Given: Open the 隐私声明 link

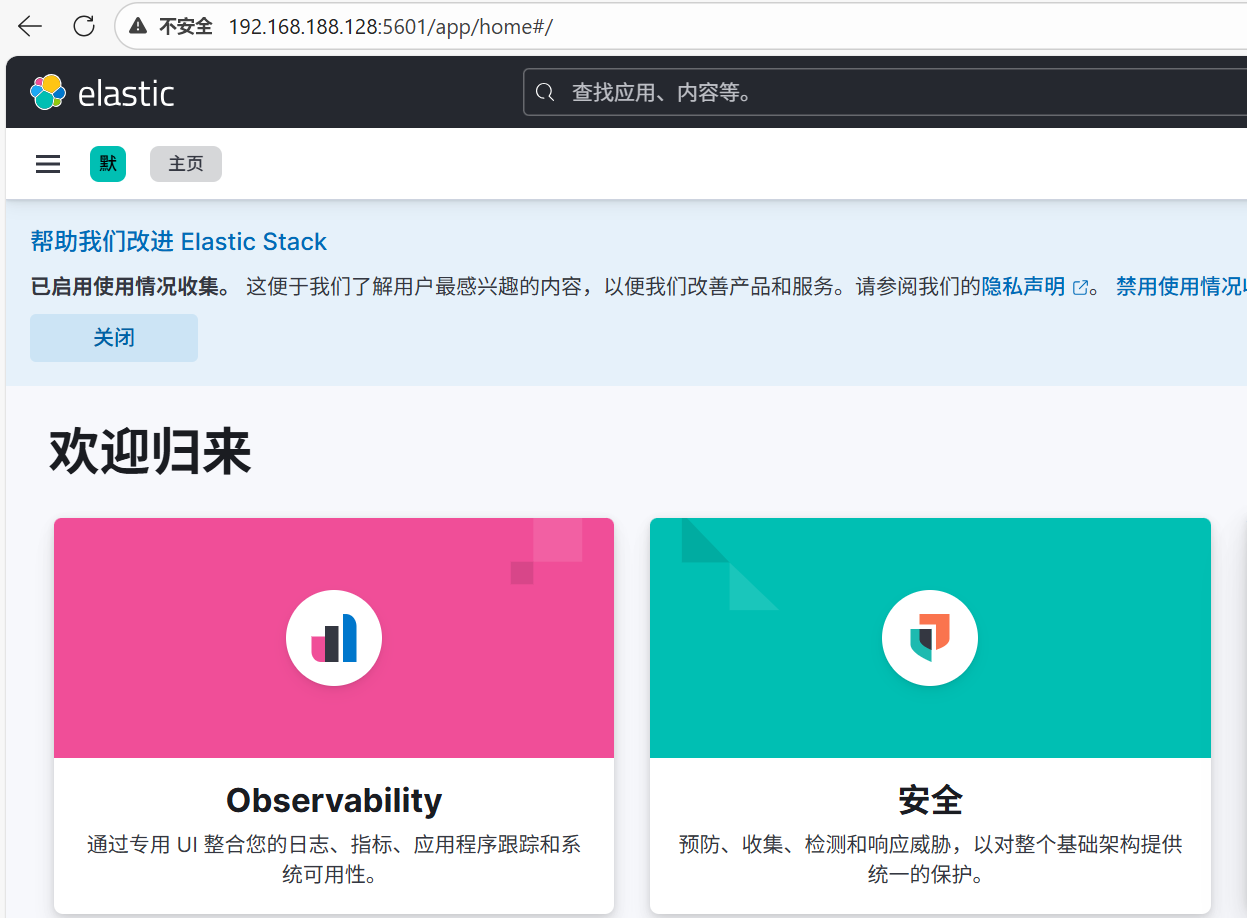Looking at the screenshot, I should (x=1023, y=287).
